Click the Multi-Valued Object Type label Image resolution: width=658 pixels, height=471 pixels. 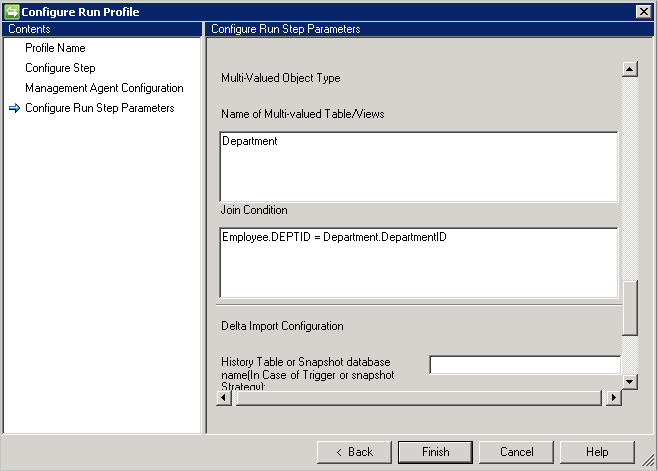281,78
